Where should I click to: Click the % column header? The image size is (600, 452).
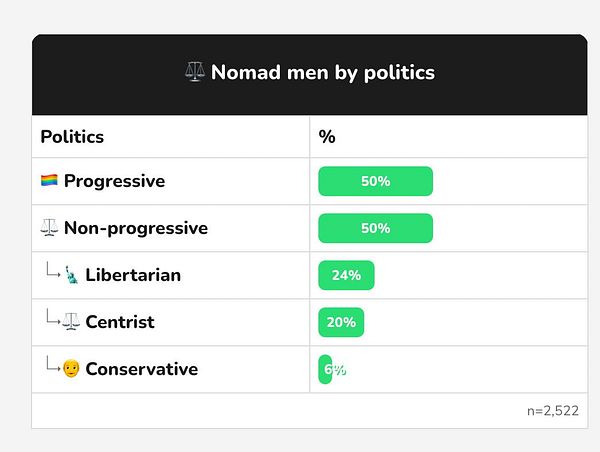click(x=327, y=136)
